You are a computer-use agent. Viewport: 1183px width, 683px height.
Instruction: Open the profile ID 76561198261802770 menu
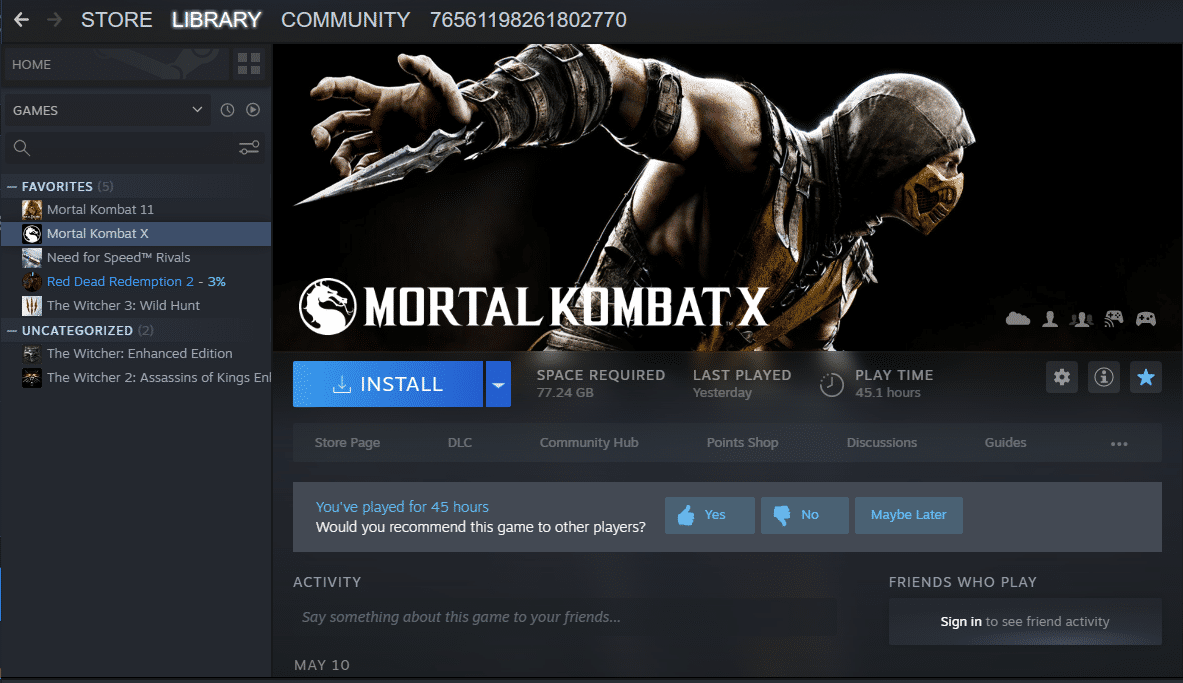point(528,20)
